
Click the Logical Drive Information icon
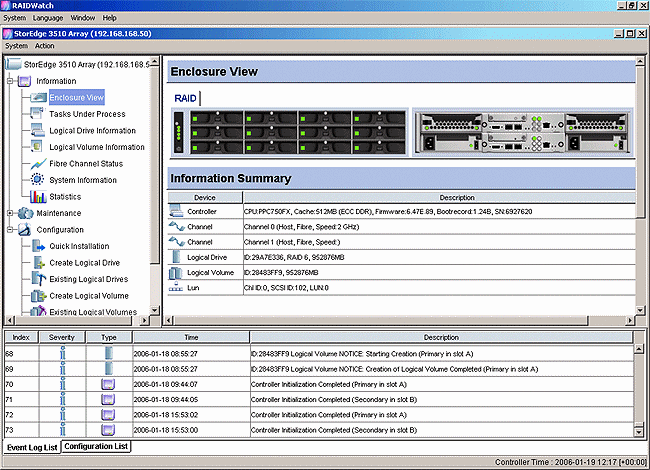coord(37,130)
